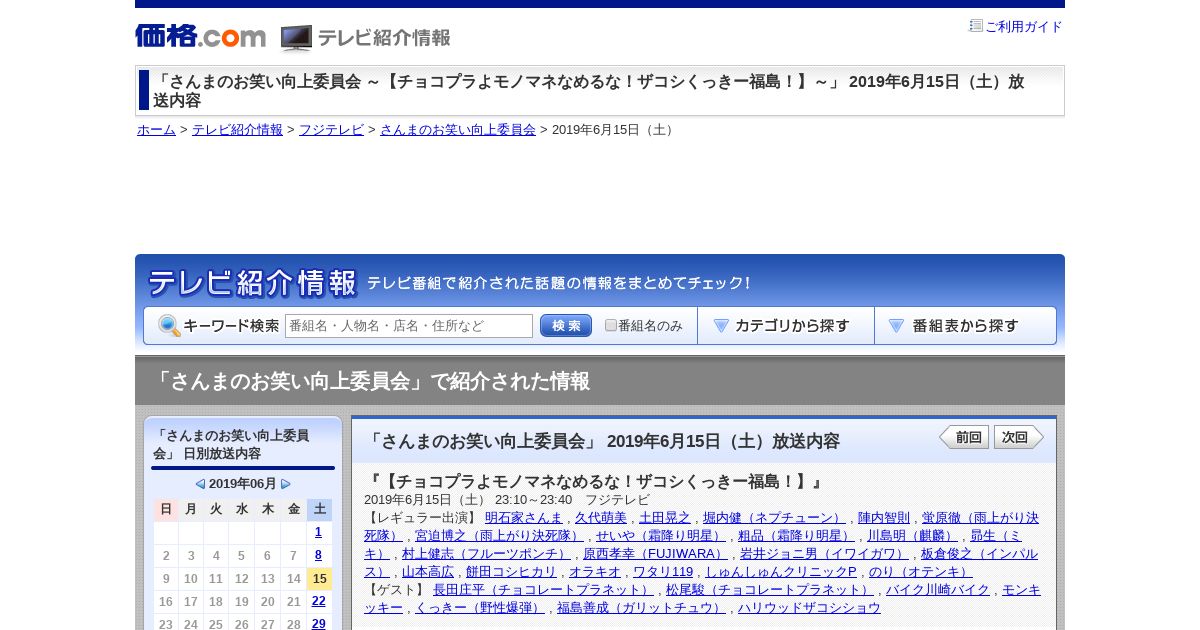Open テレビ紹介情報 breadcrumb link
This screenshot has height=630, width=1200.
tap(237, 130)
